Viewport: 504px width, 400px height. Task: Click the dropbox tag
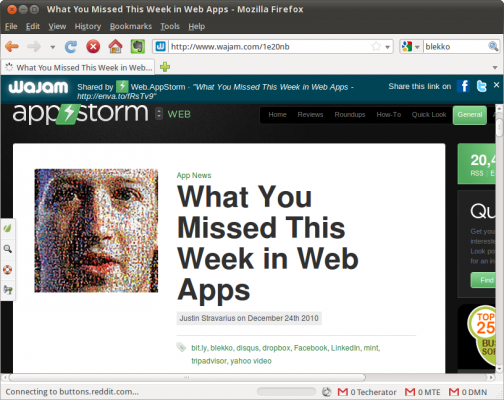[276, 348]
